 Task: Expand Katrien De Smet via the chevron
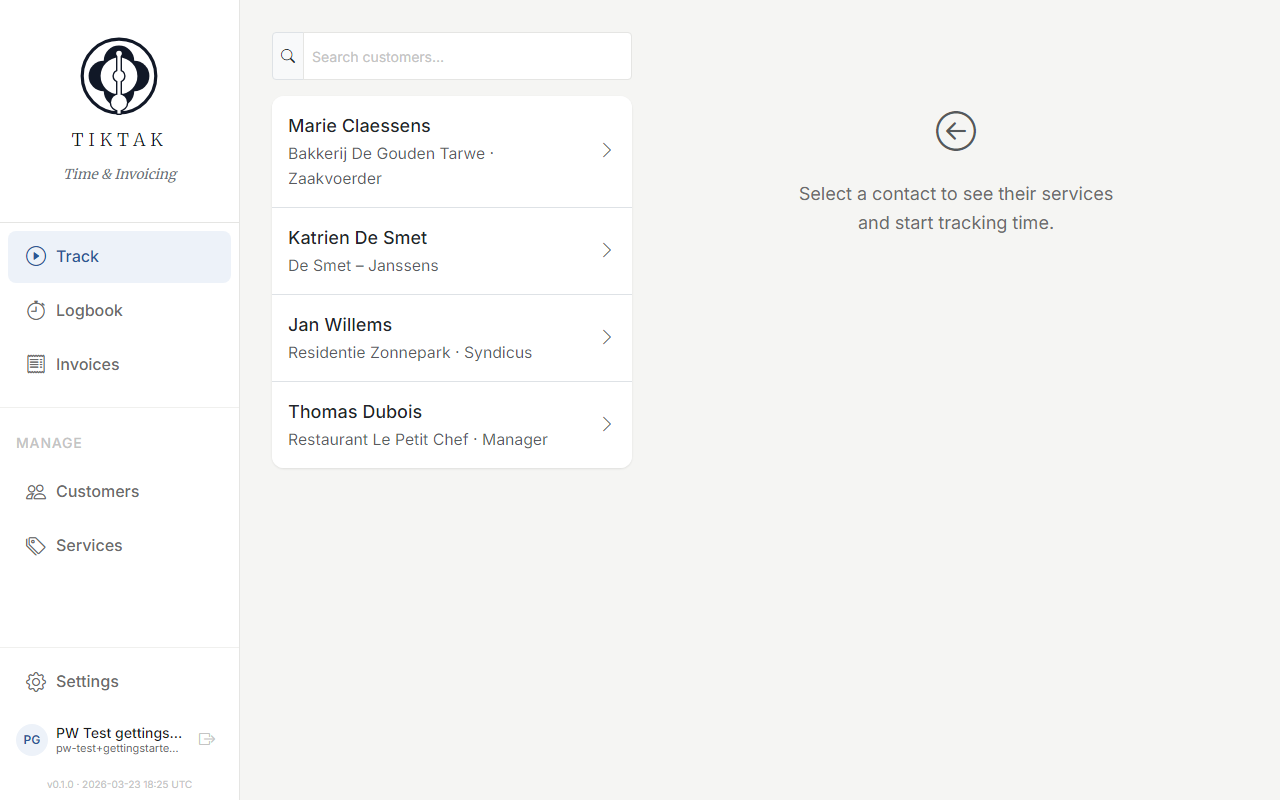[606, 250]
